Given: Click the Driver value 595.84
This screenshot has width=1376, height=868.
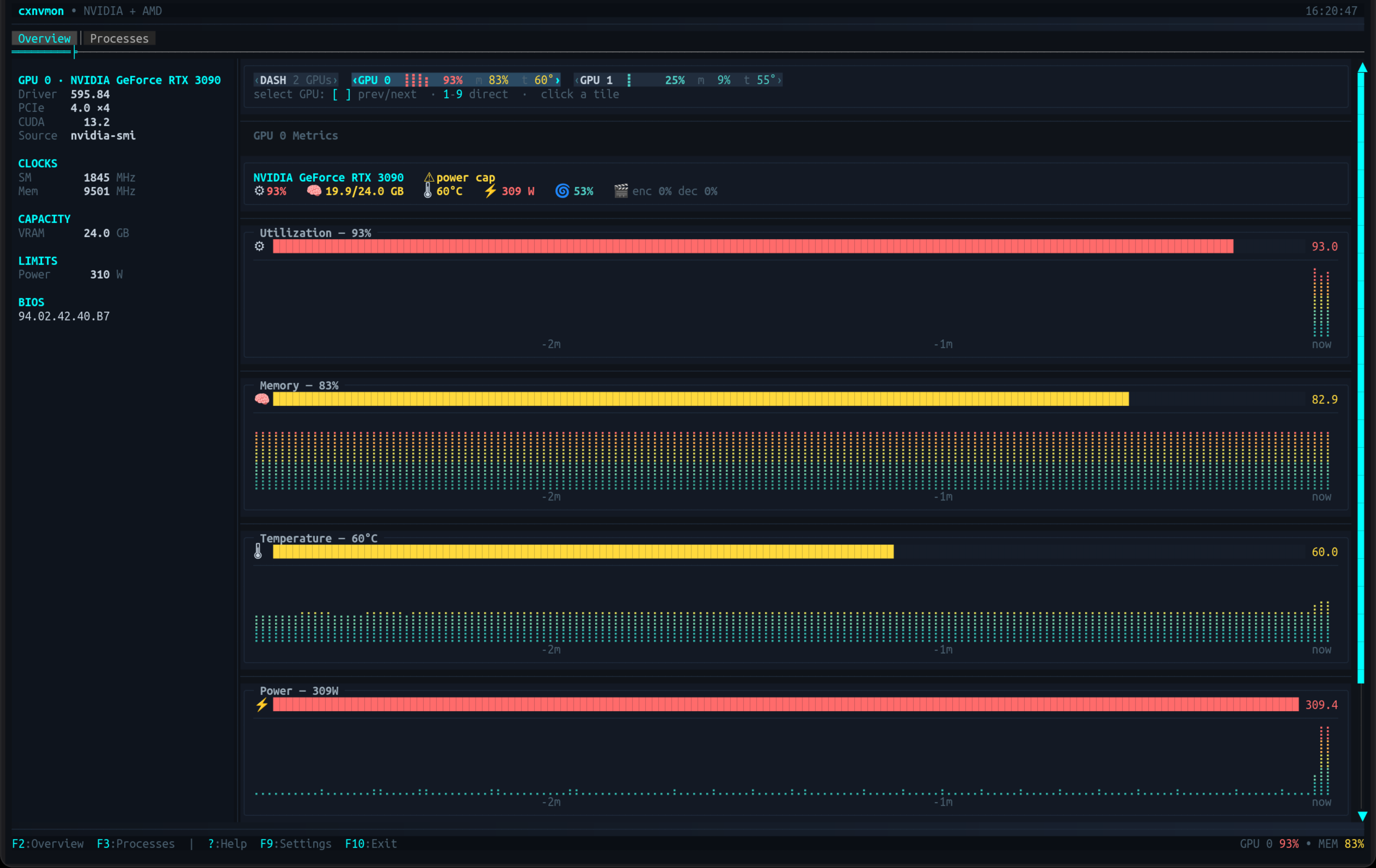Looking at the screenshot, I should point(90,94).
